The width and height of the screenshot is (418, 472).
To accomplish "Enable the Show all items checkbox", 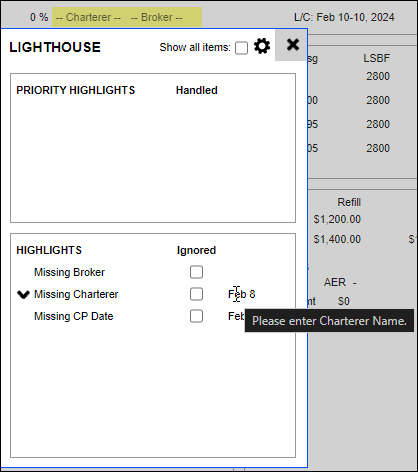I will tap(241, 48).
